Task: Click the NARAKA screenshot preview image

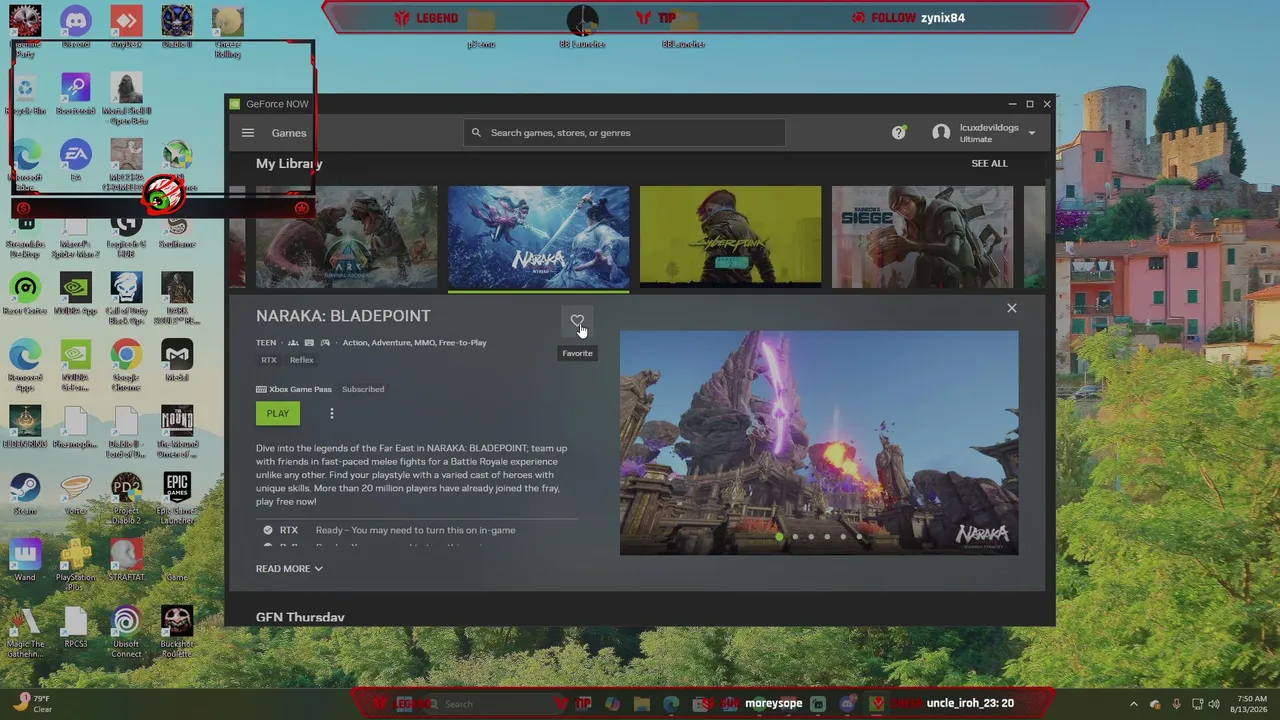Action: (819, 443)
